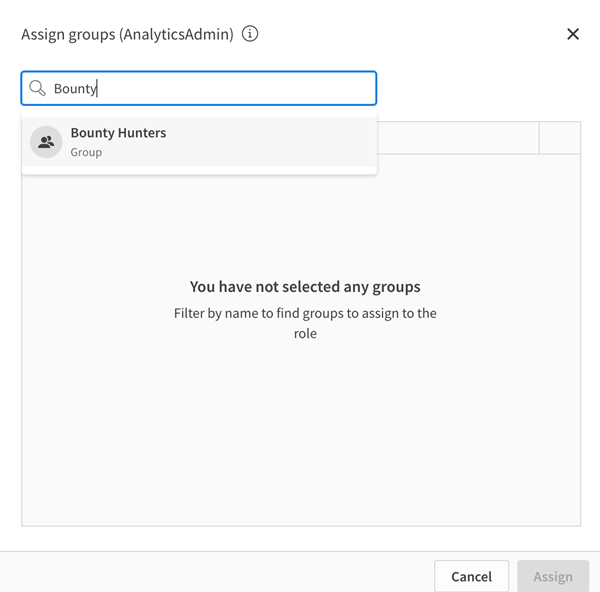600x592 pixels.
Task: Click the Assign button
Action: 552,576
